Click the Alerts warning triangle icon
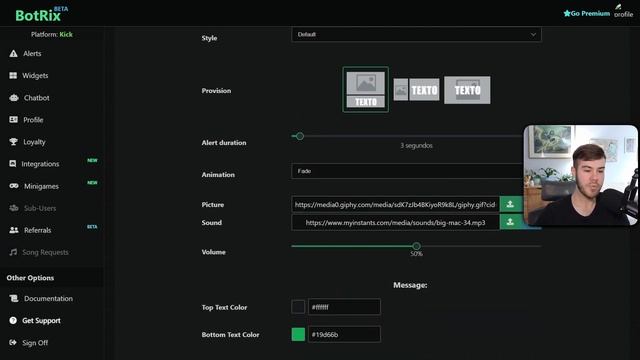The image size is (640, 360). coord(13,53)
